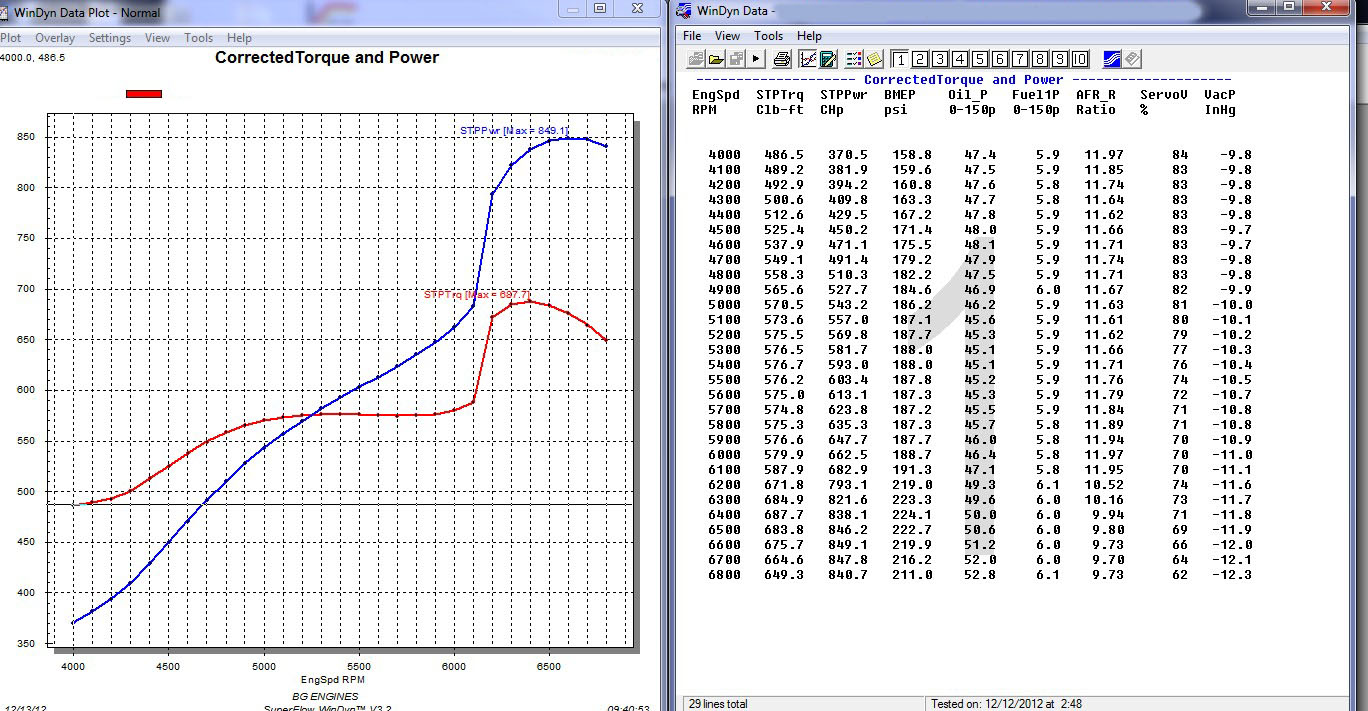Click the open folder icon in WinDyn Data toolbar
1368x711 pixels.
(716, 59)
